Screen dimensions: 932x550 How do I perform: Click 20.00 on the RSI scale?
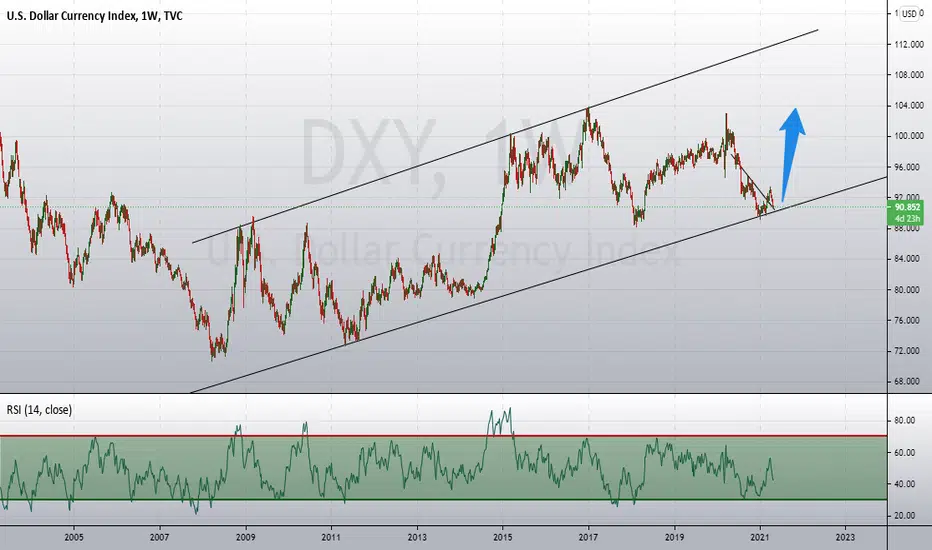pyautogui.click(x=904, y=516)
